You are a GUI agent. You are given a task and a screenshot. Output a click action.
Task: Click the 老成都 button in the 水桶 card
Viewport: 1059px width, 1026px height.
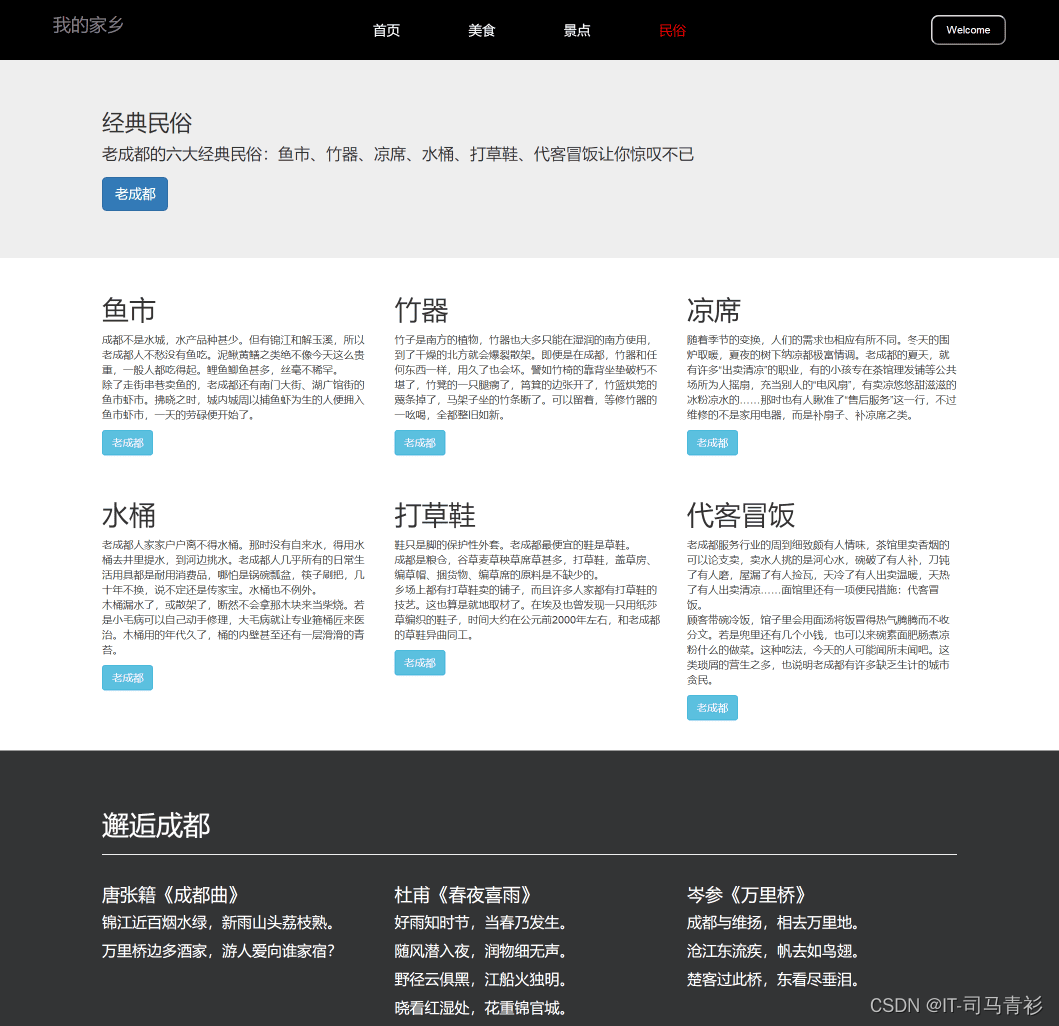point(127,677)
